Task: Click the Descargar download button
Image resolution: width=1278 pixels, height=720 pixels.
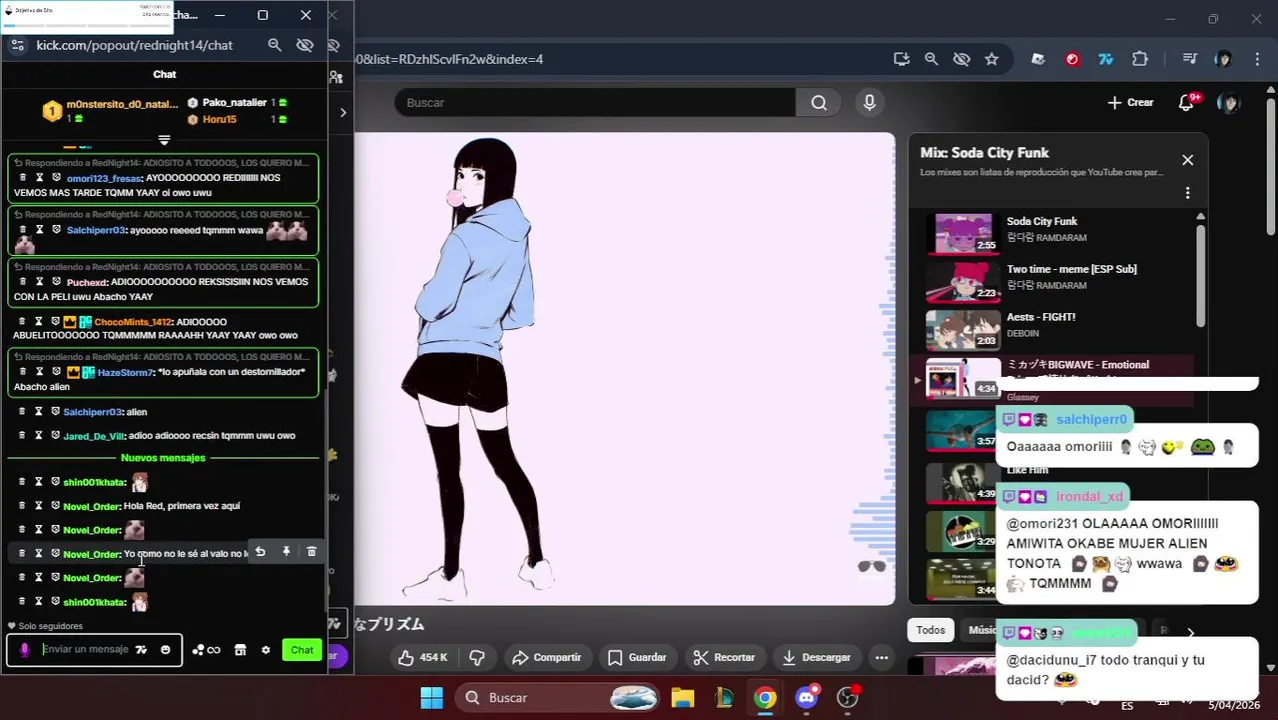Action: (815, 657)
